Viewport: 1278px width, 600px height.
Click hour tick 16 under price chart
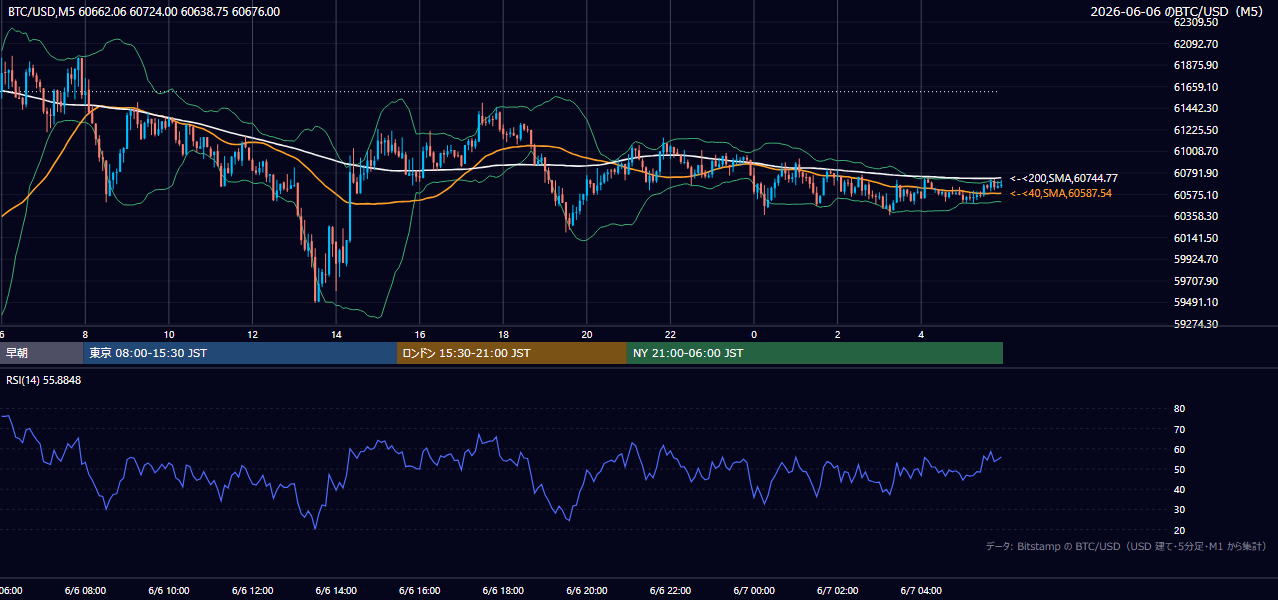(420, 334)
